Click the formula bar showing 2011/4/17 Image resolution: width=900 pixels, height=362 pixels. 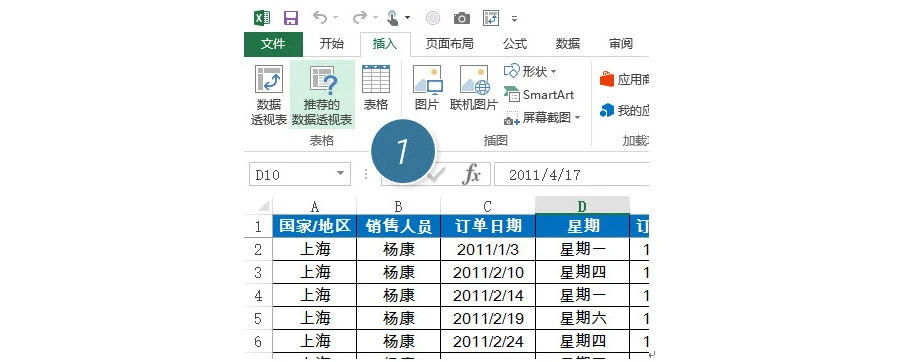point(572,174)
